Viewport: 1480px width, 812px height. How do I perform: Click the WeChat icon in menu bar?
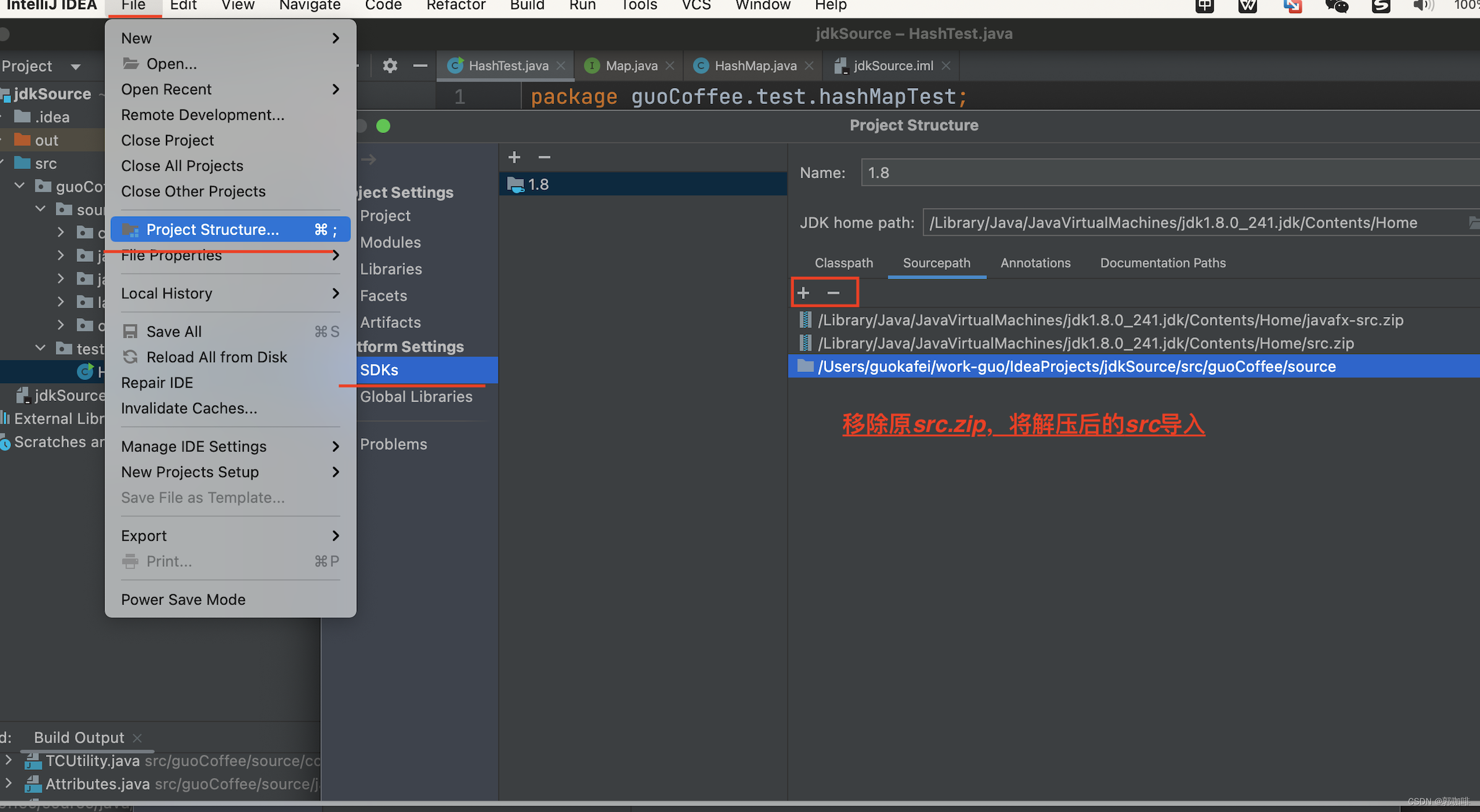click(1336, 6)
